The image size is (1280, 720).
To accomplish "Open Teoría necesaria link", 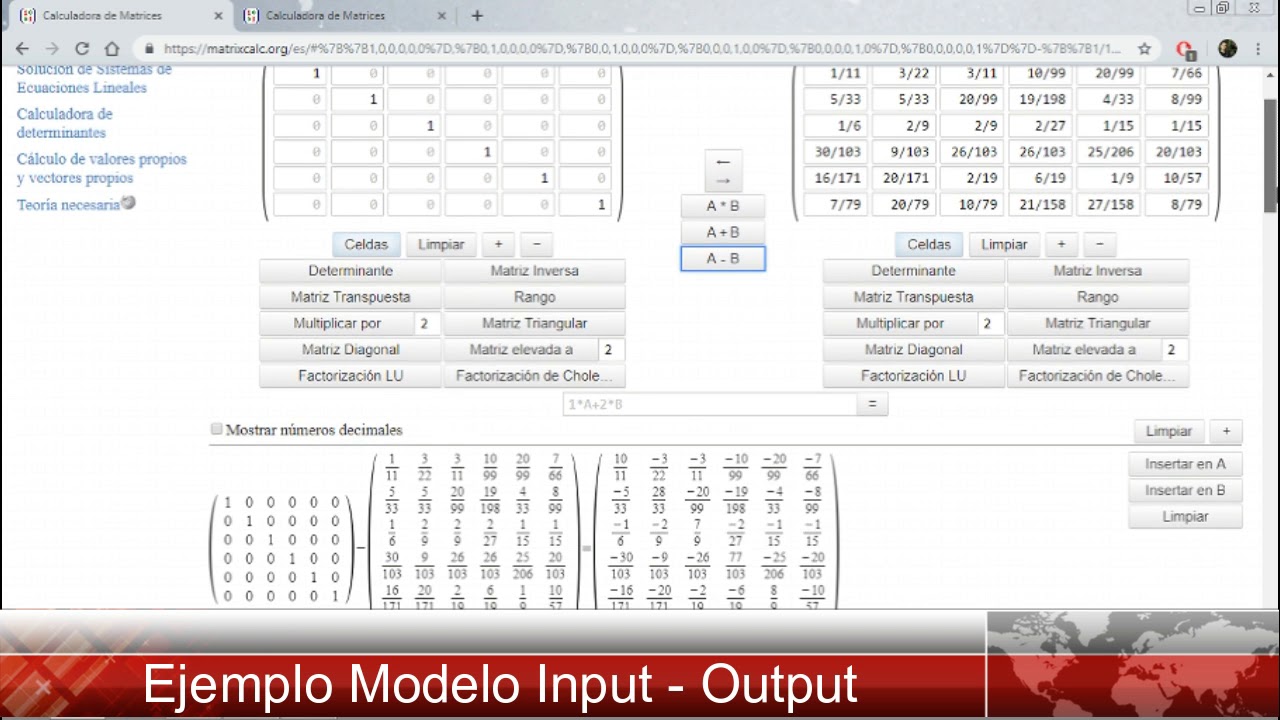I will coord(68,204).
